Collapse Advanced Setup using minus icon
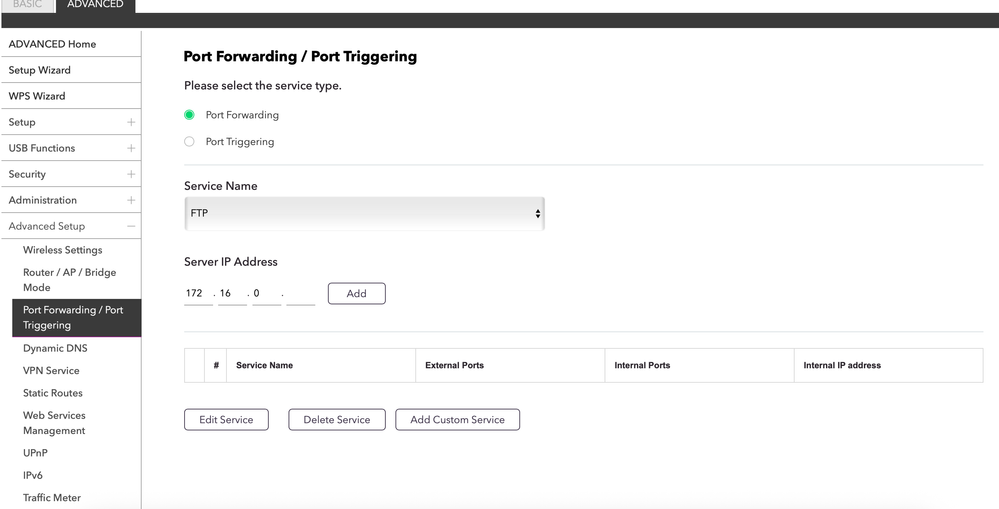The height and width of the screenshot is (509, 999). 131,226
